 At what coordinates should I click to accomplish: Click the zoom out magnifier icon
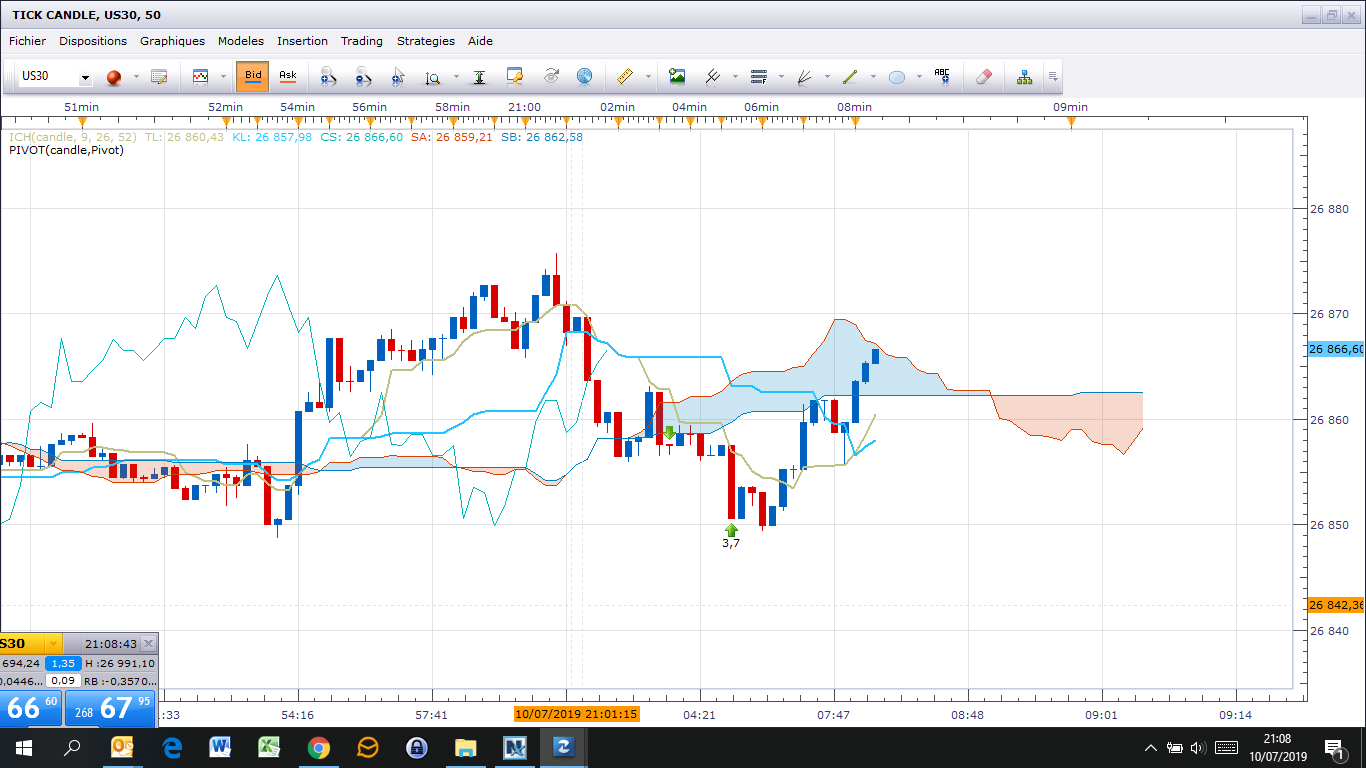[363, 77]
